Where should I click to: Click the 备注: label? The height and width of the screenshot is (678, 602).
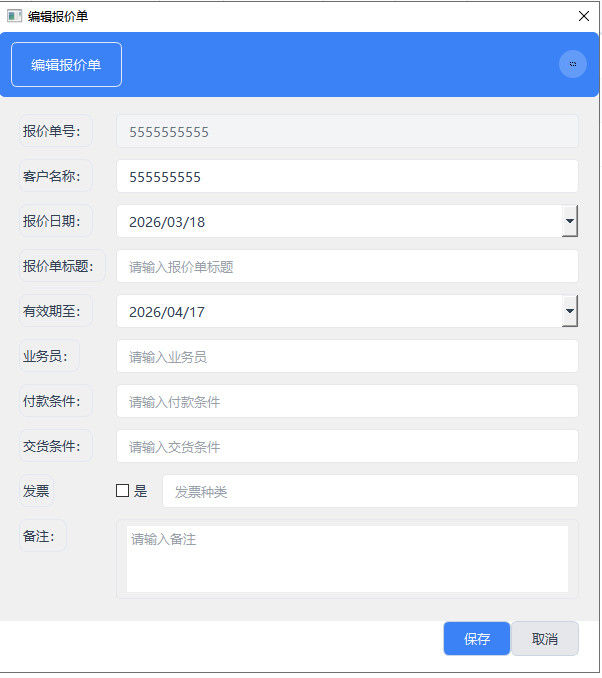coord(43,536)
